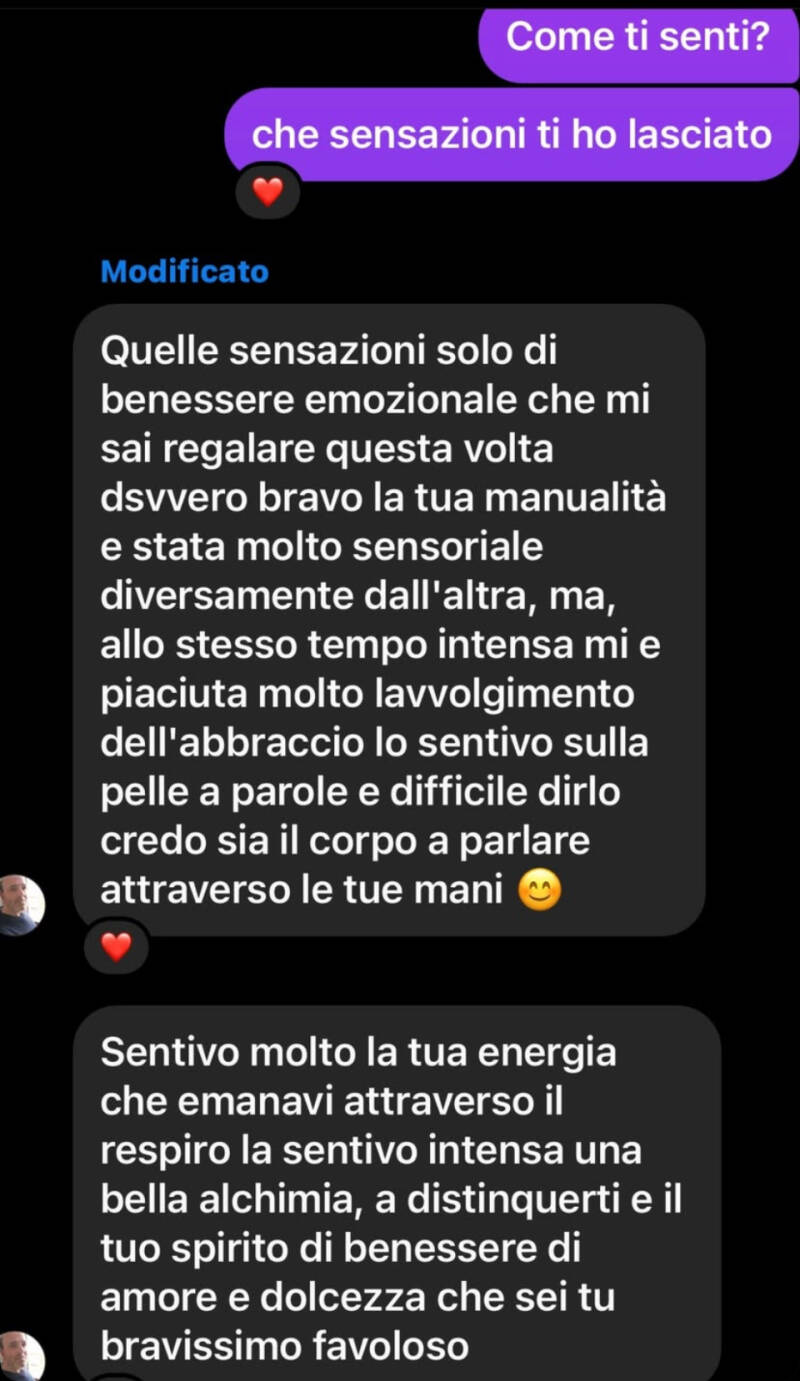The width and height of the screenshot is (800, 1381).
Task: Tap the 'Sentivo molto la tua energia' line
Action: tap(359, 1053)
